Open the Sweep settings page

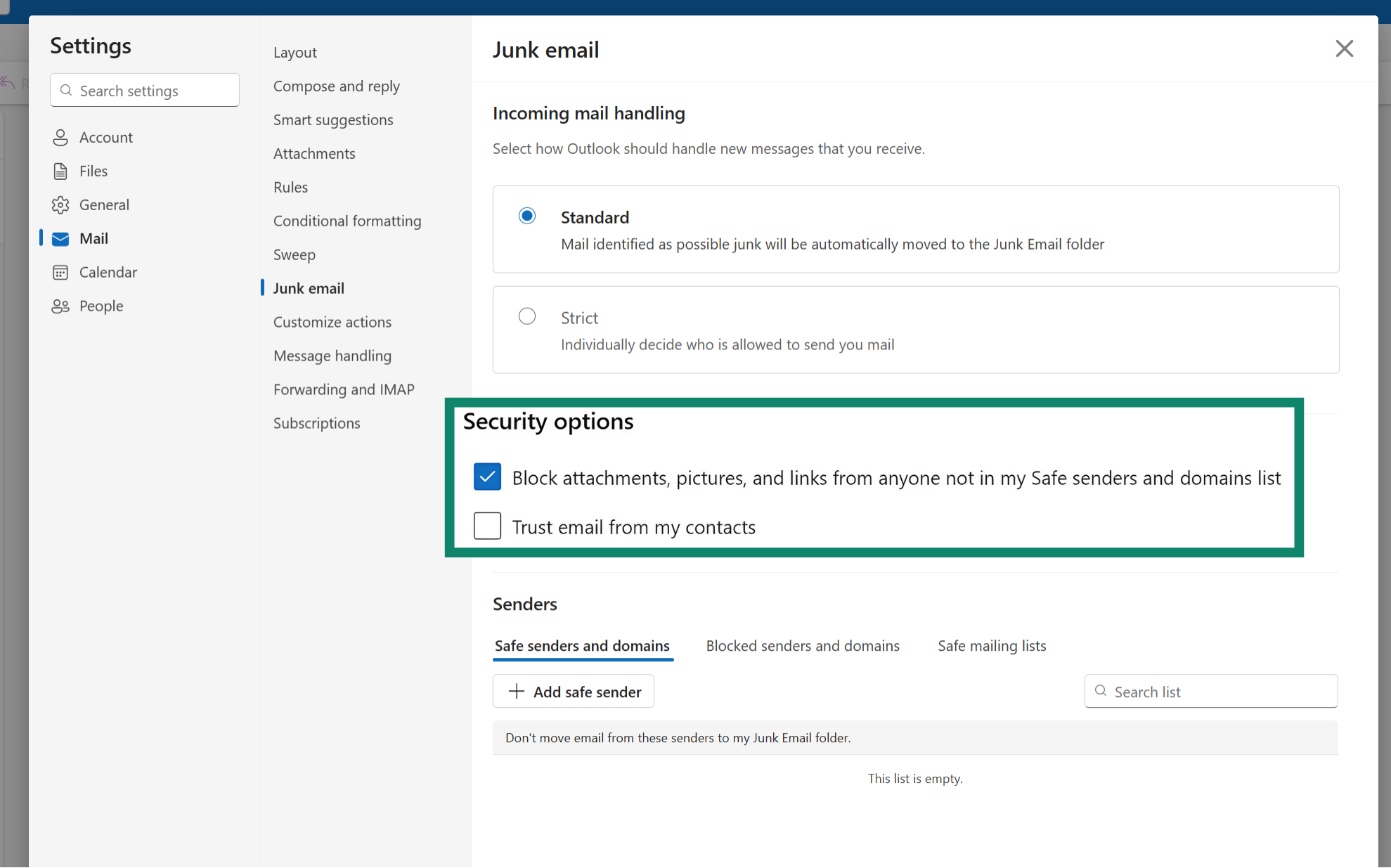click(x=294, y=254)
